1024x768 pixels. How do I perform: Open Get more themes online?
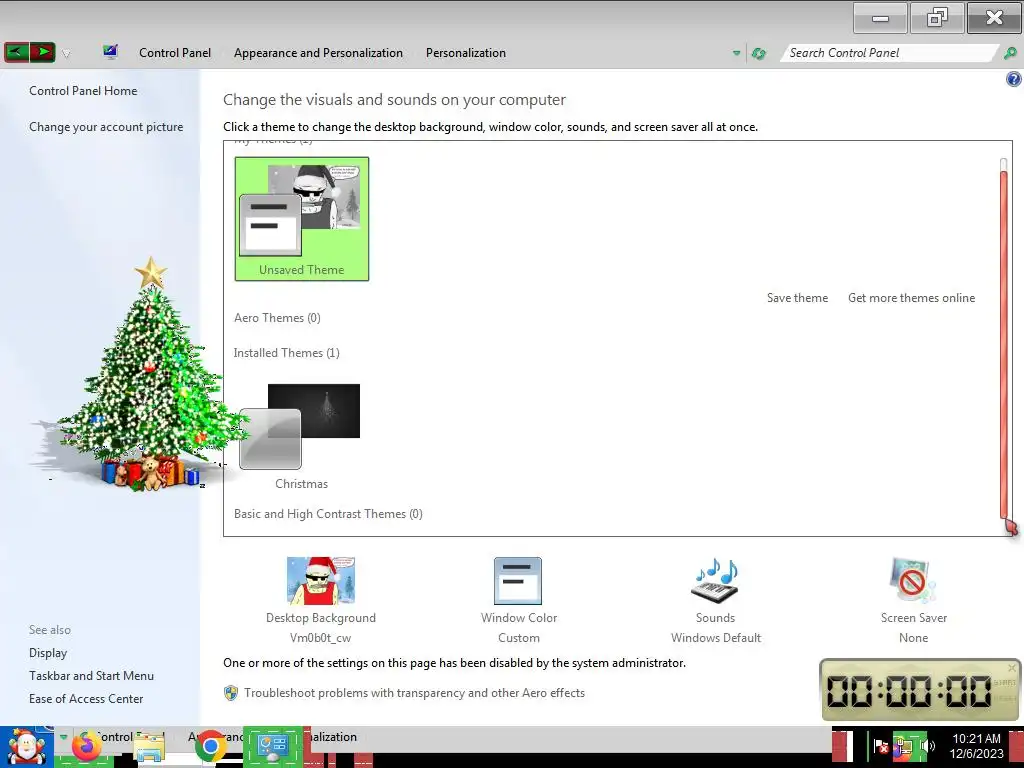point(911,298)
